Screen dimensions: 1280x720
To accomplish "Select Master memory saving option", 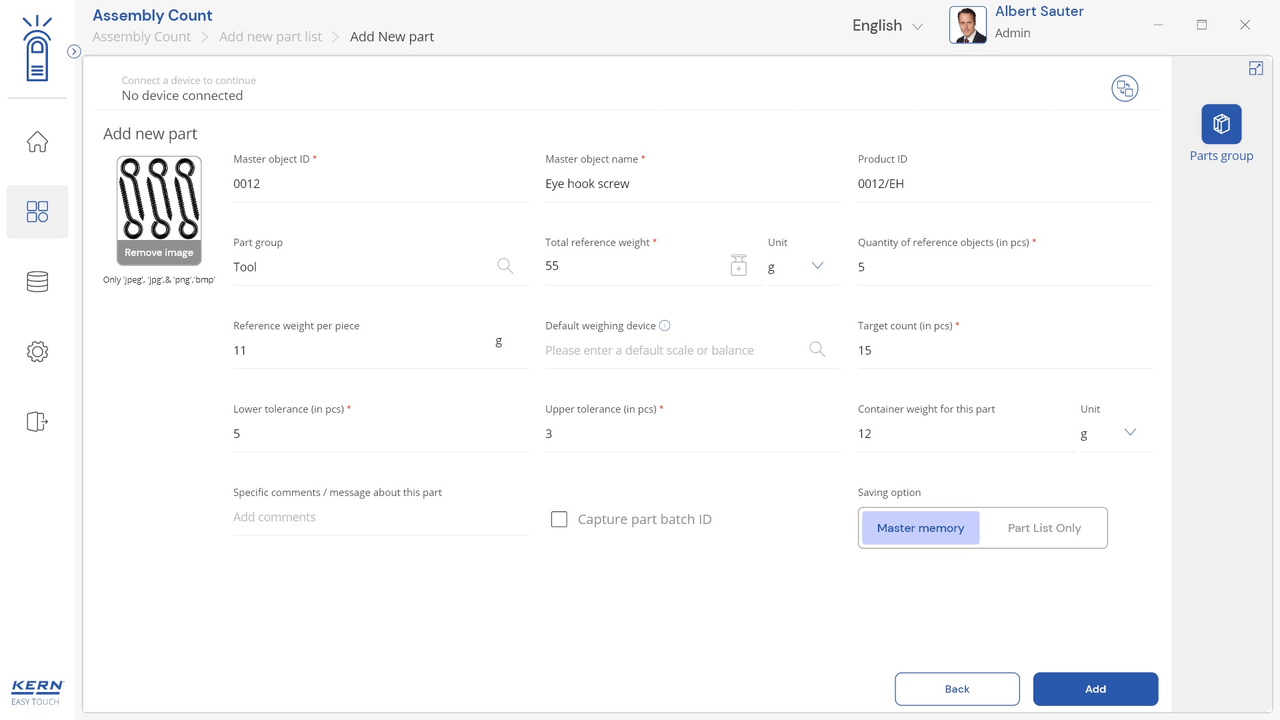I will 920,528.
